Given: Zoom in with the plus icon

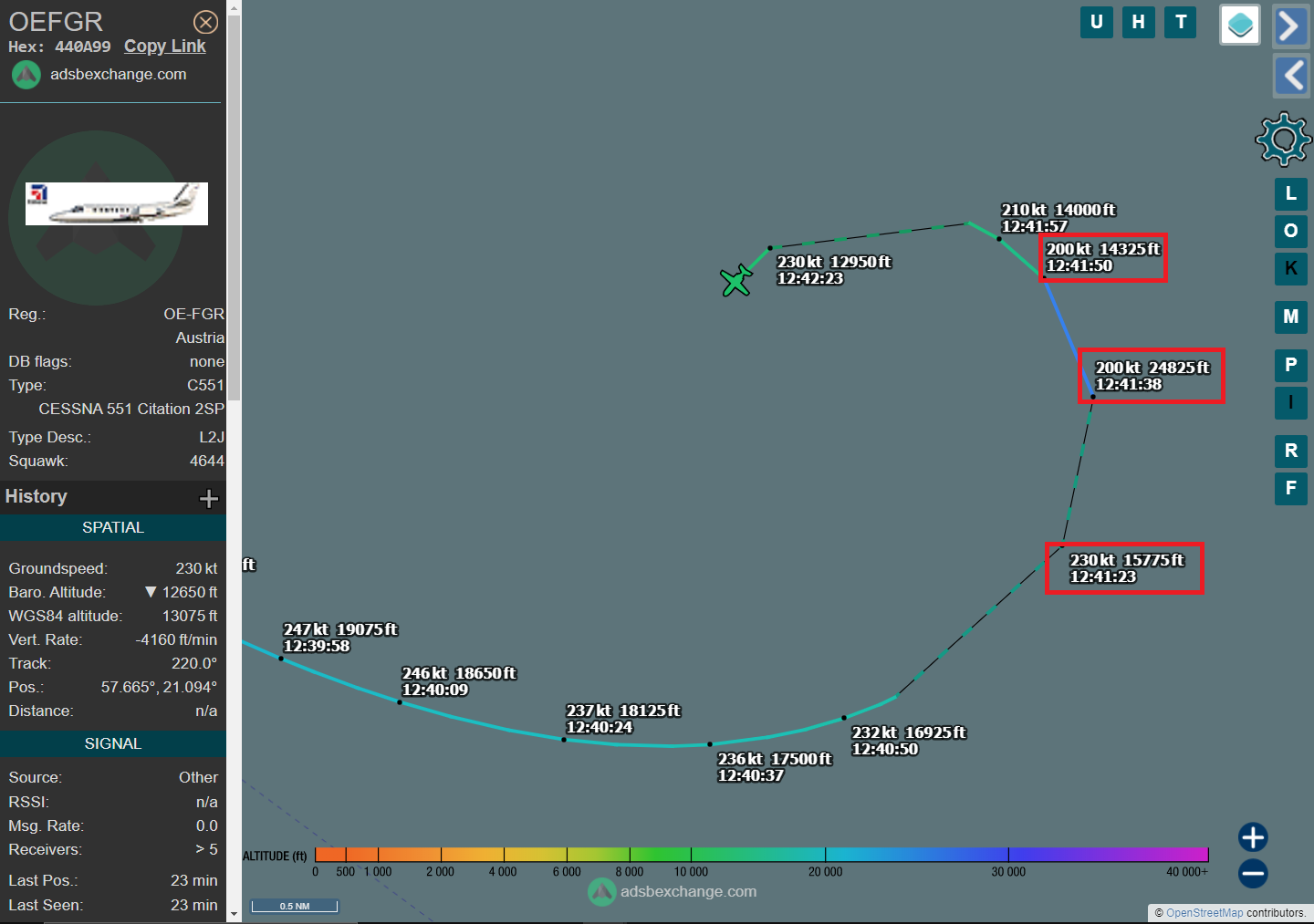Looking at the screenshot, I should click(x=1253, y=837).
